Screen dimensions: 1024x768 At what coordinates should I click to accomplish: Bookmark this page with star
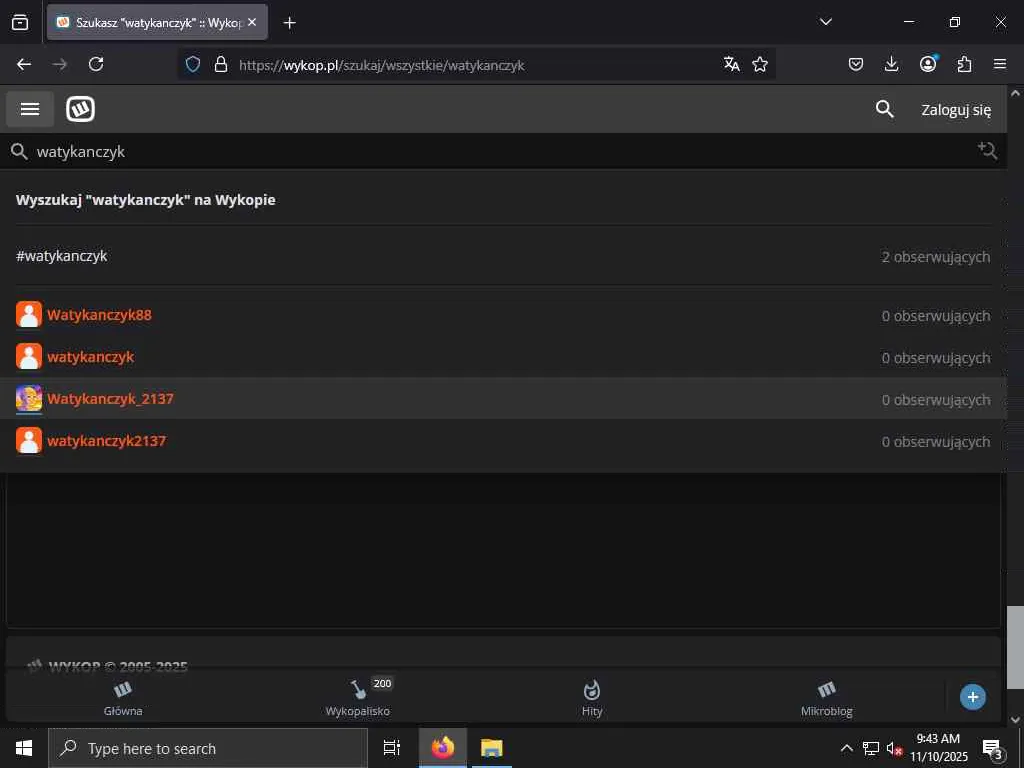(760, 64)
